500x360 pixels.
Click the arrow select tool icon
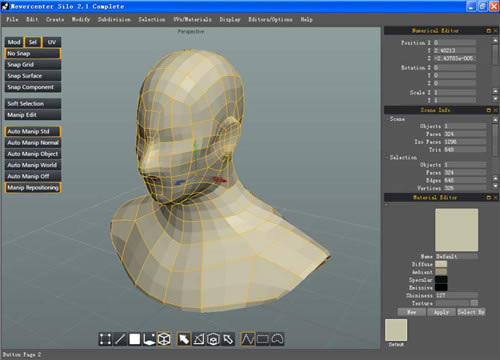coord(184,339)
